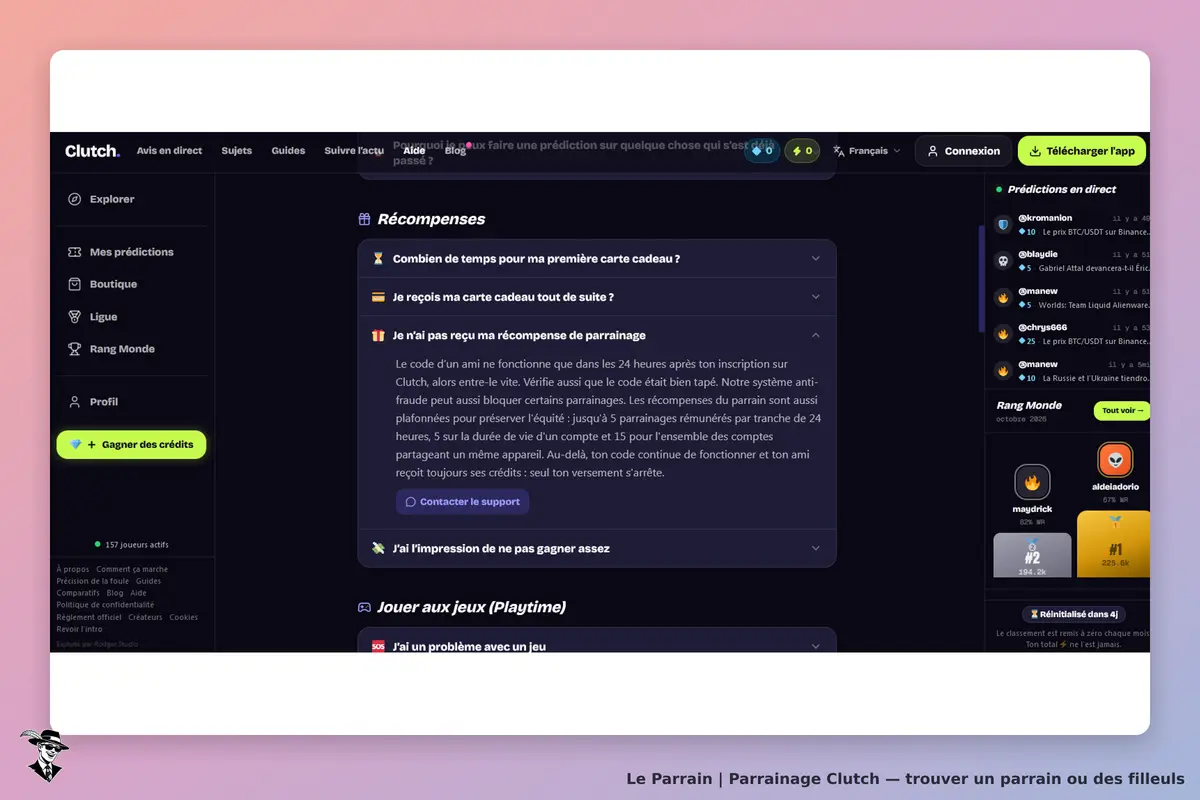The height and width of the screenshot is (800, 1200).
Task: Click the shield avatar of @kromanion
Action: [x=1003, y=224]
